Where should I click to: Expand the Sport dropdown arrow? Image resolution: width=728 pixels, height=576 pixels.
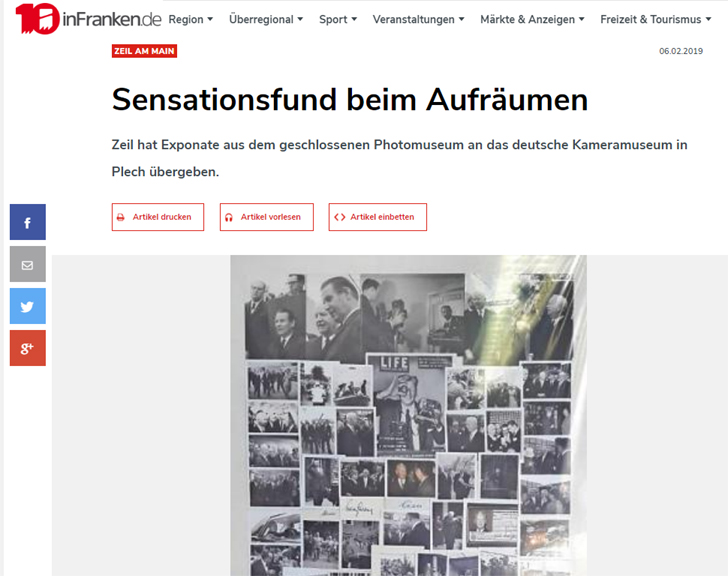click(354, 19)
